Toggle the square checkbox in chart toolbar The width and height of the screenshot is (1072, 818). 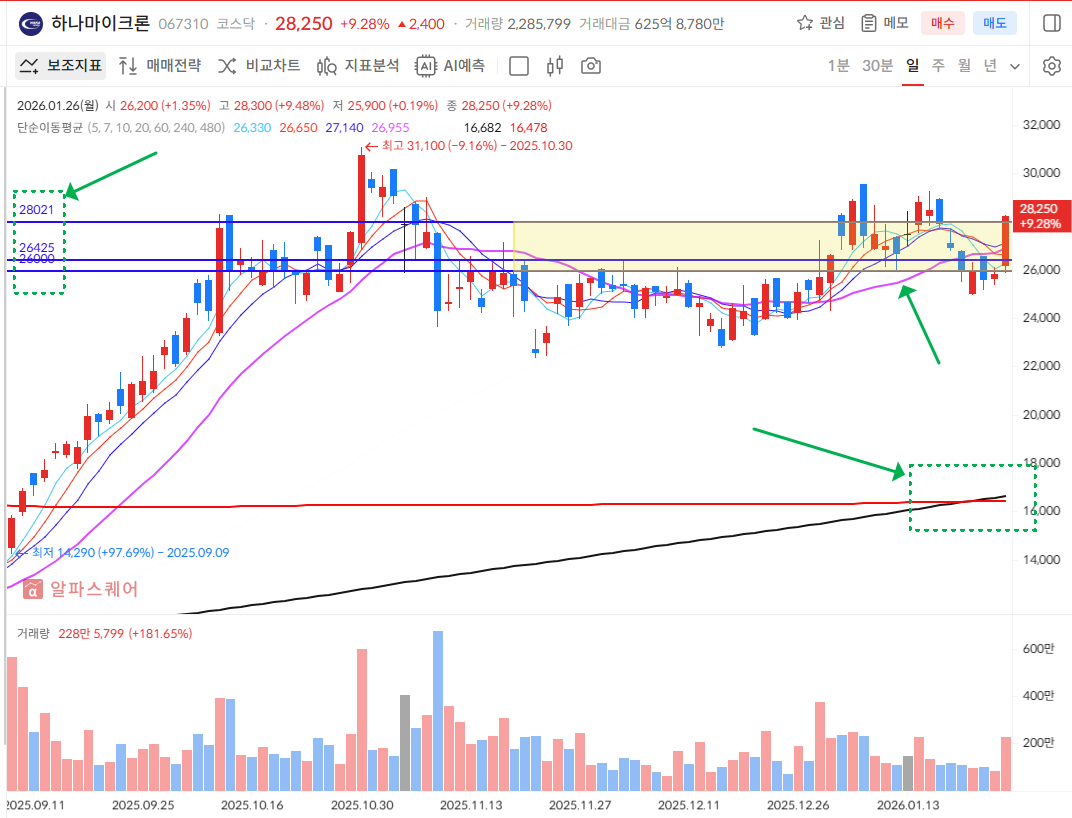(519, 66)
